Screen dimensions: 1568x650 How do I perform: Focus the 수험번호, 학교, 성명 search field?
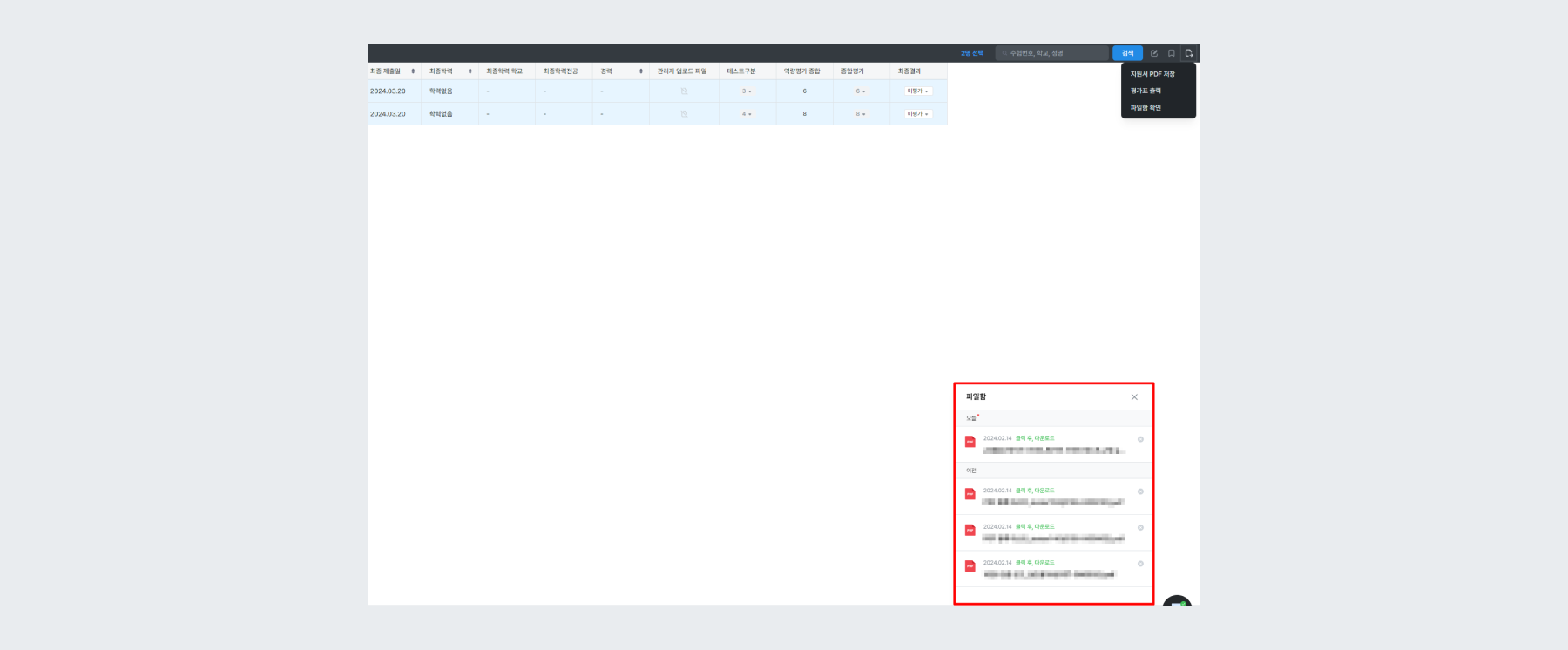click(x=1052, y=53)
